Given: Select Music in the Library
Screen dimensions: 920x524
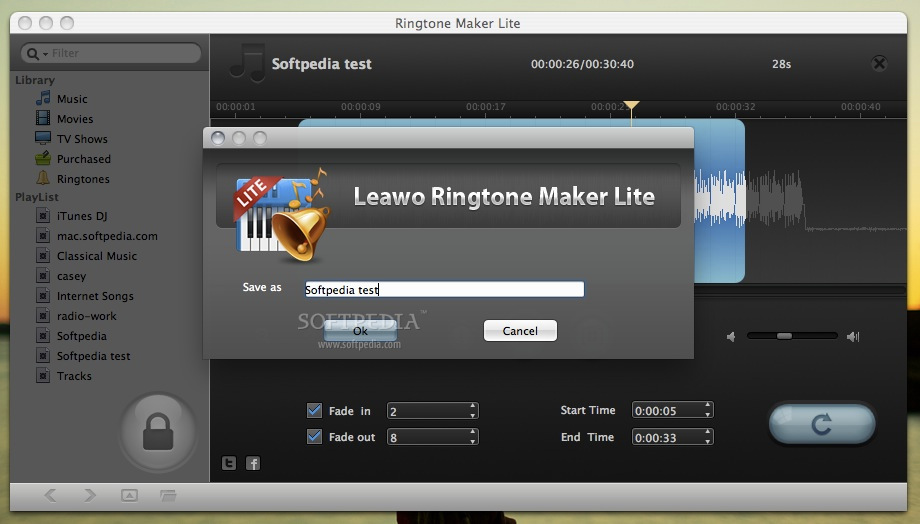Looking at the screenshot, I should (72, 99).
